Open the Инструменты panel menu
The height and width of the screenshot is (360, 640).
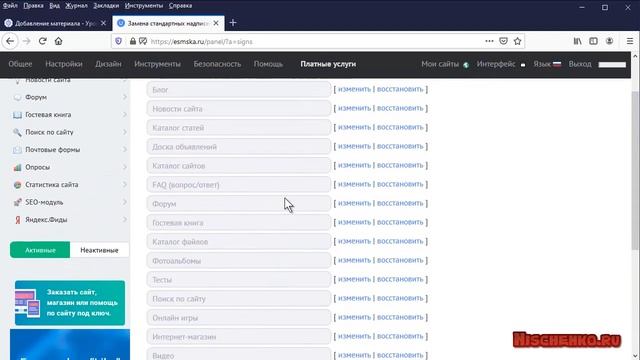[x=157, y=64]
